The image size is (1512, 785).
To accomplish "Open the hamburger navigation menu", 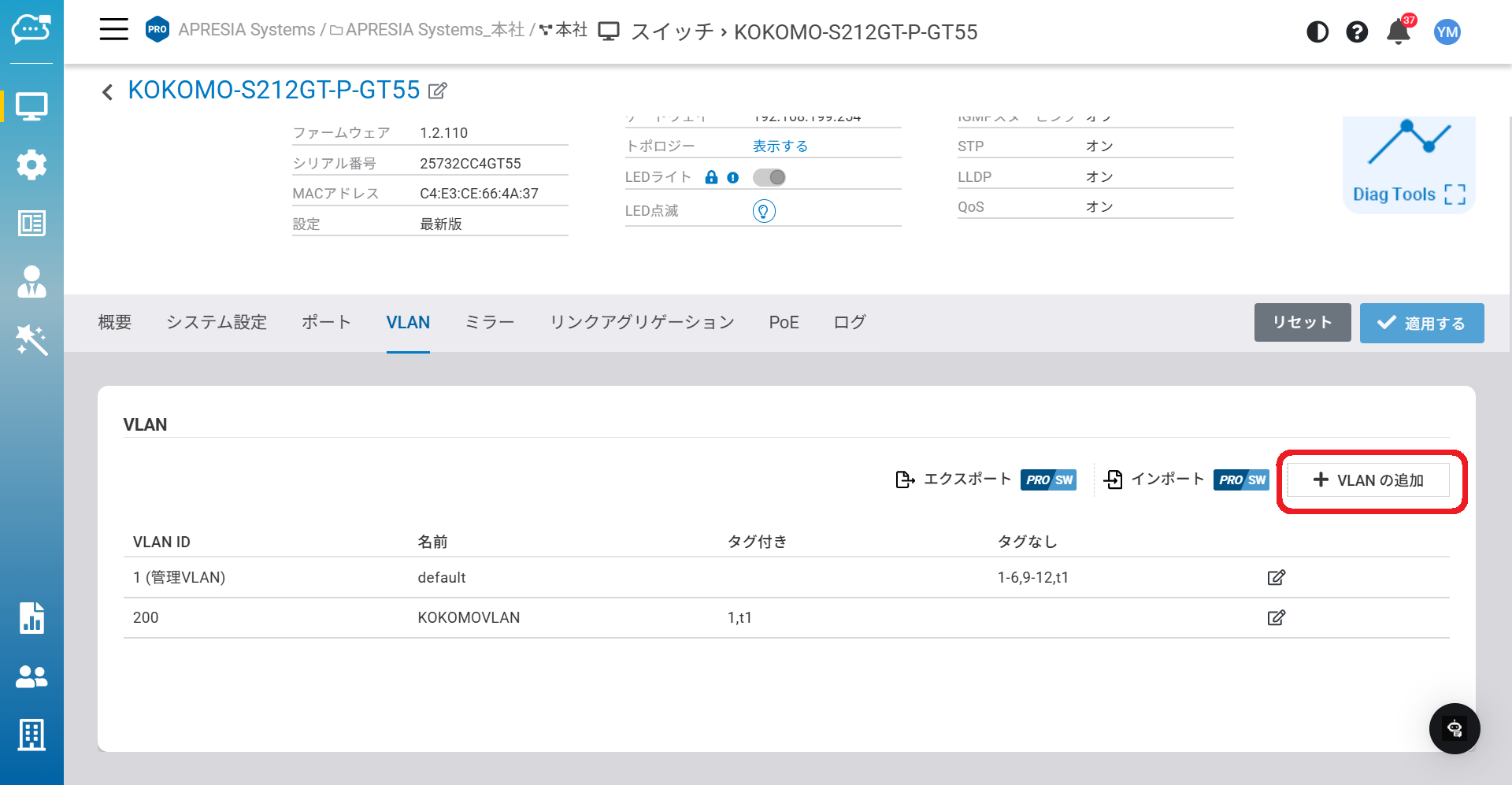I will (x=113, y=30).
